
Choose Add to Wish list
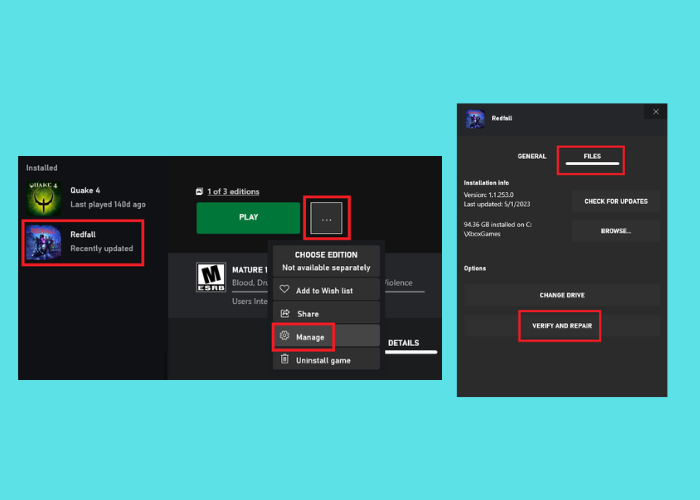pos(326,290)
